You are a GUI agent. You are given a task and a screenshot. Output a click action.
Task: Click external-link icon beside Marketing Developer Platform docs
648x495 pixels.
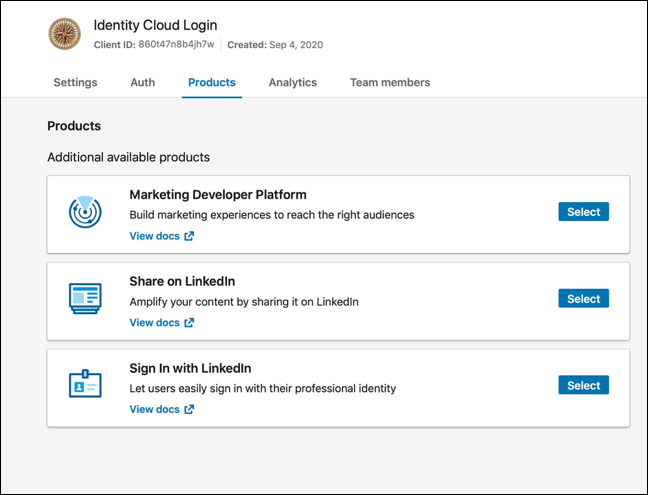click(x=189, y=237)
